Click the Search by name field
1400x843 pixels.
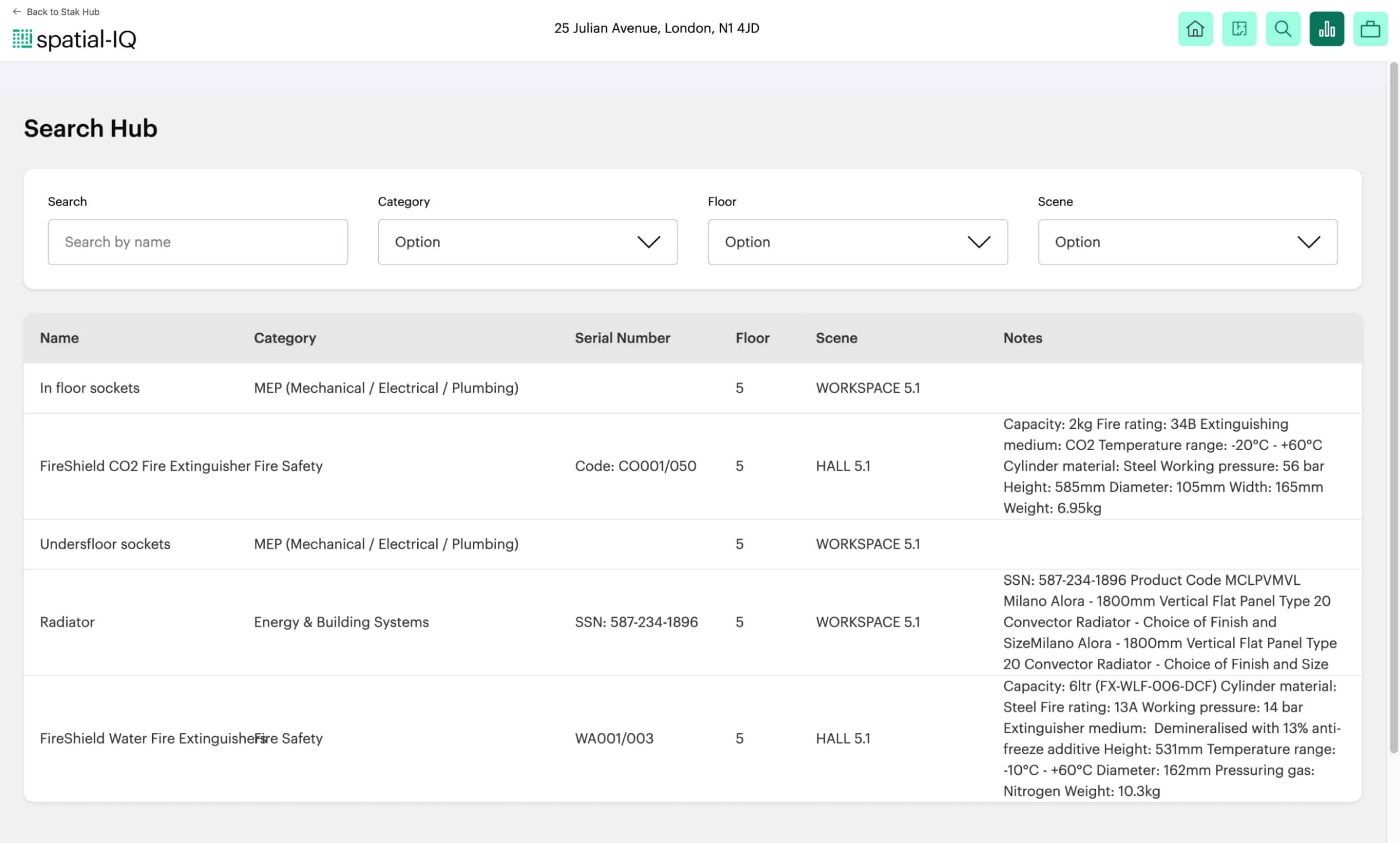coord(198,242)
